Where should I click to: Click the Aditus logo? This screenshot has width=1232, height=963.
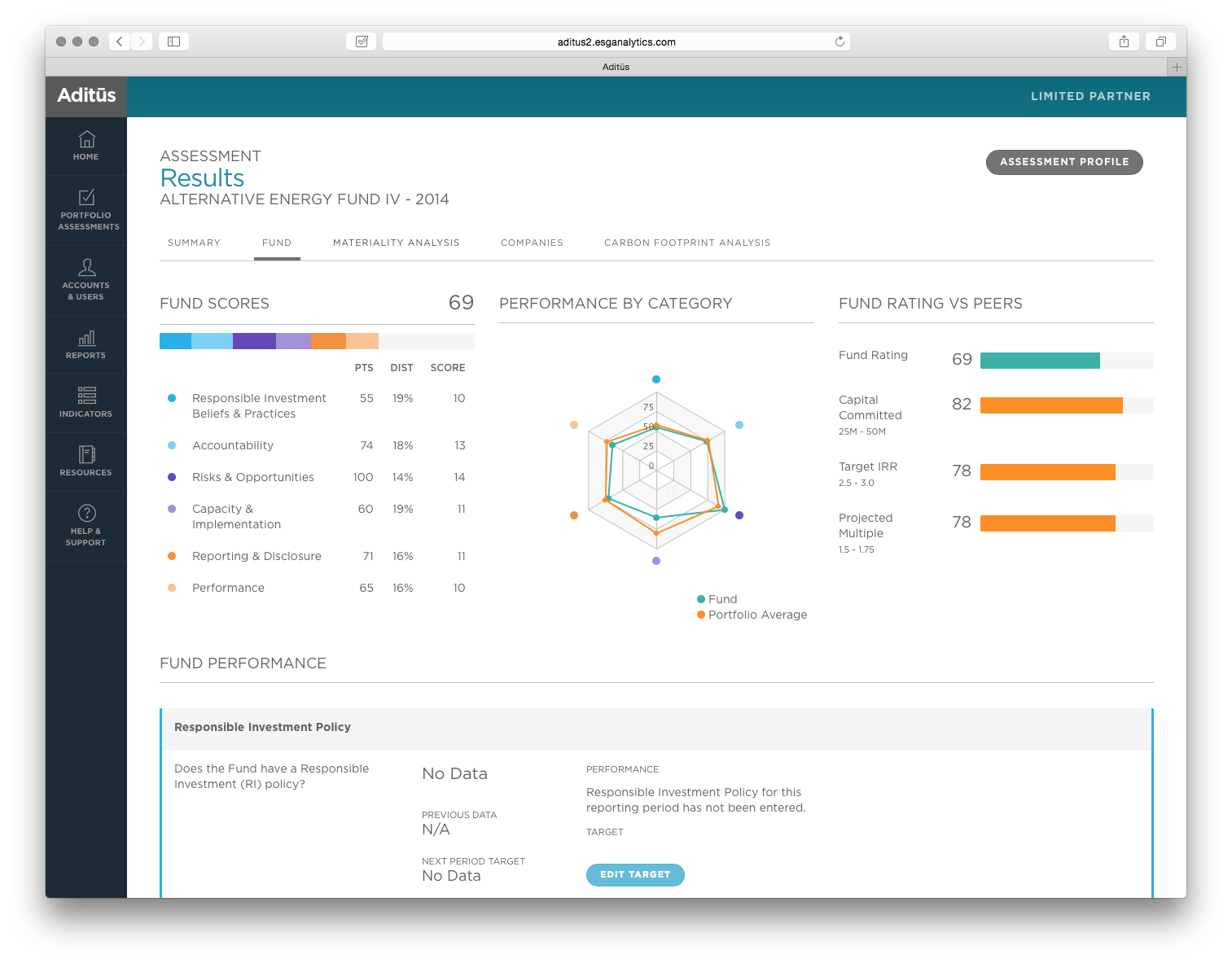click(86, 95)
